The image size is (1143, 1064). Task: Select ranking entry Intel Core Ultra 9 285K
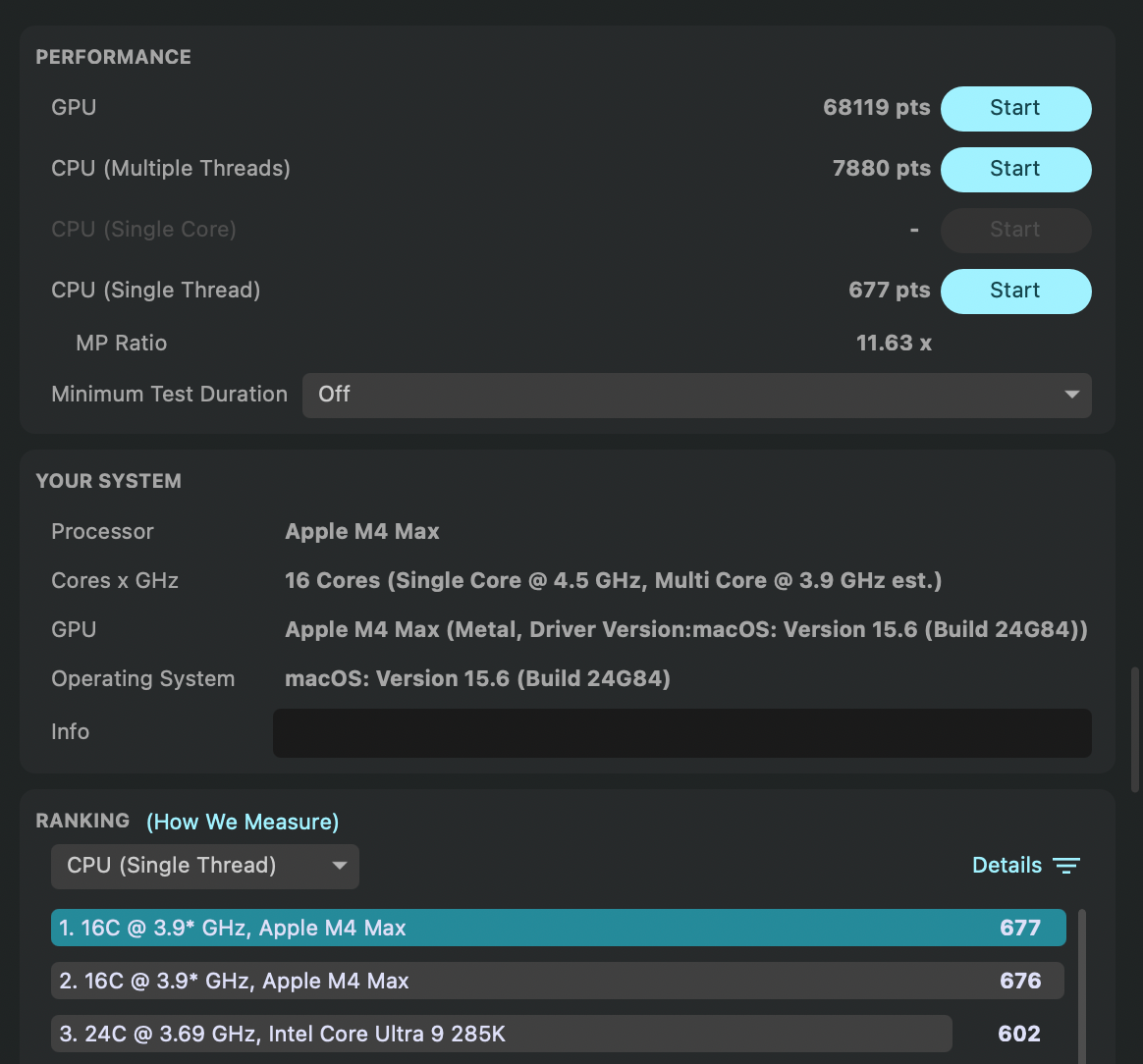502,1034
